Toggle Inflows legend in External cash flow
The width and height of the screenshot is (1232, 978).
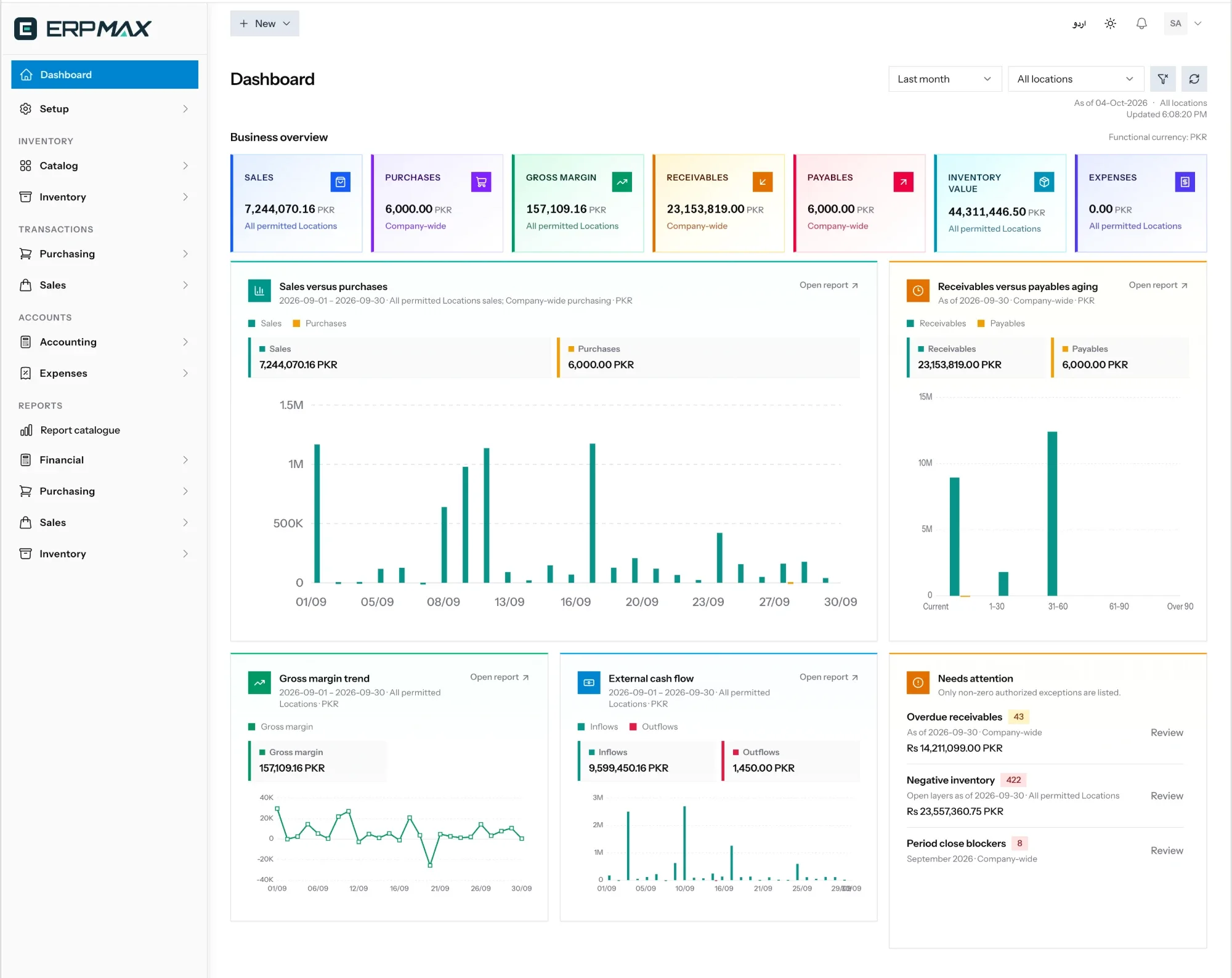598,727
